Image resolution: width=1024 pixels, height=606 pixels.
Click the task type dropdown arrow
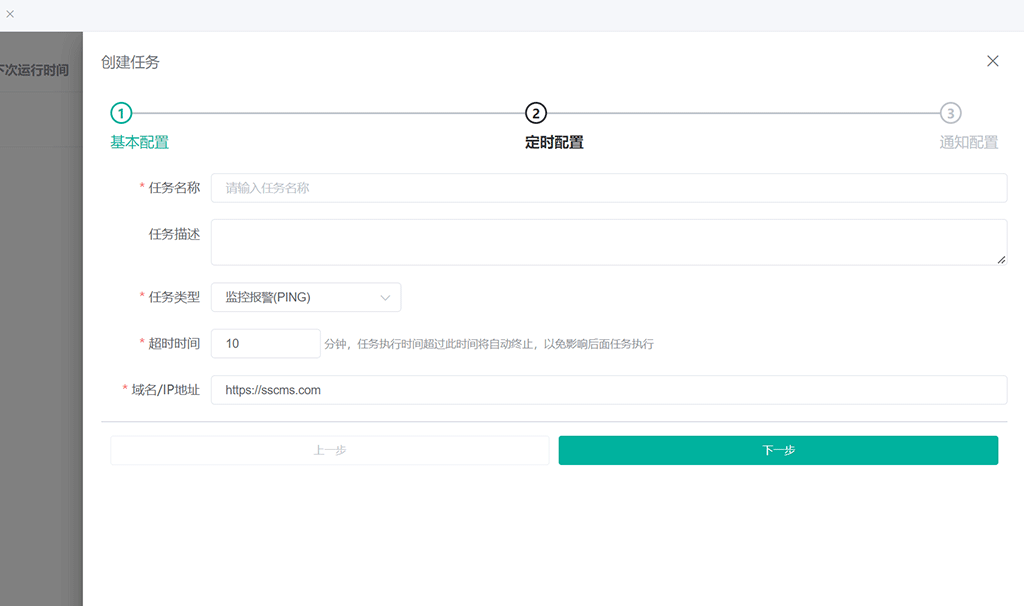click(x=385, y=297)
